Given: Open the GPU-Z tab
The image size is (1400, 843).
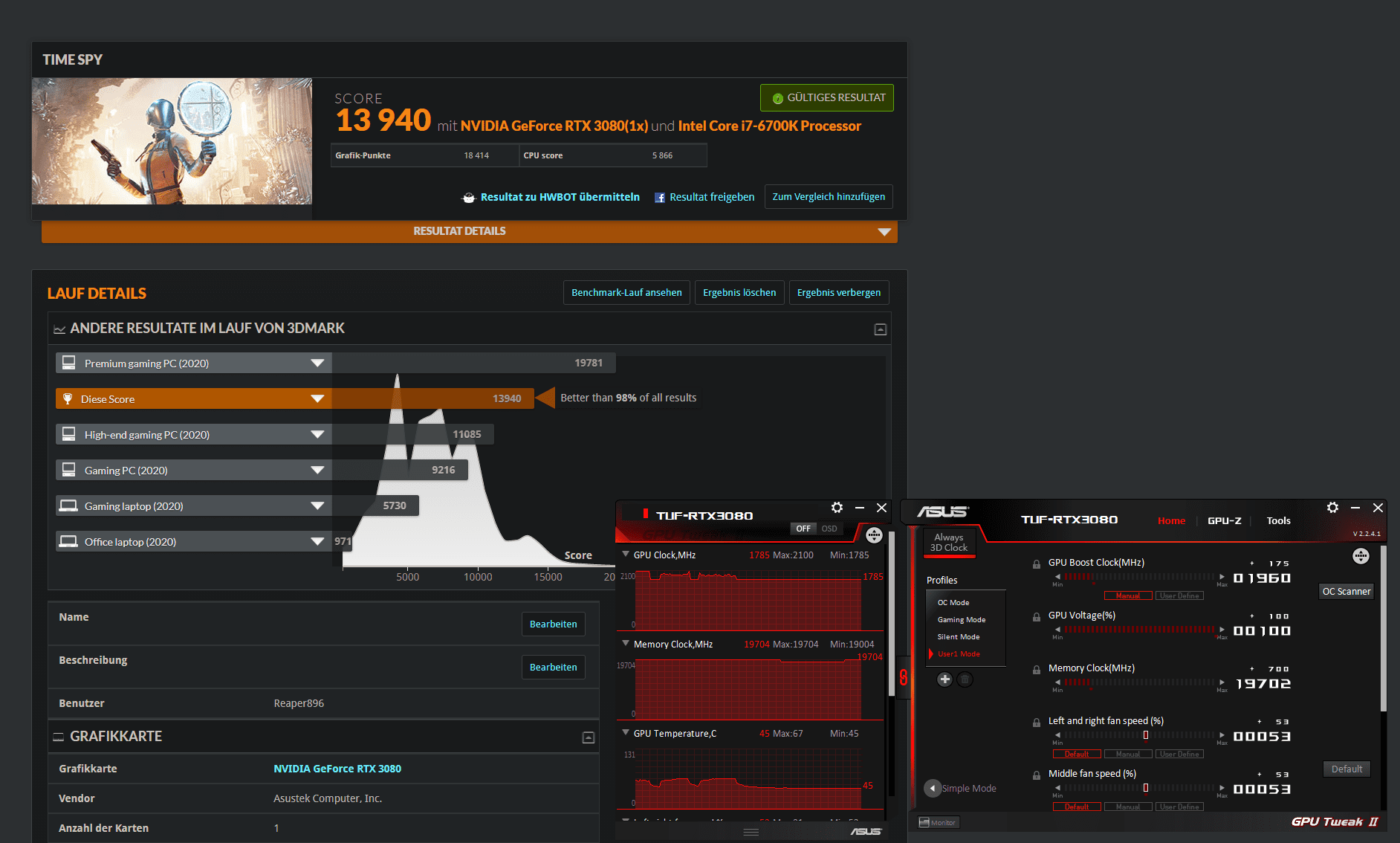Looking at the screenshot, I should pyautogui.click(x=1224, y=520).
